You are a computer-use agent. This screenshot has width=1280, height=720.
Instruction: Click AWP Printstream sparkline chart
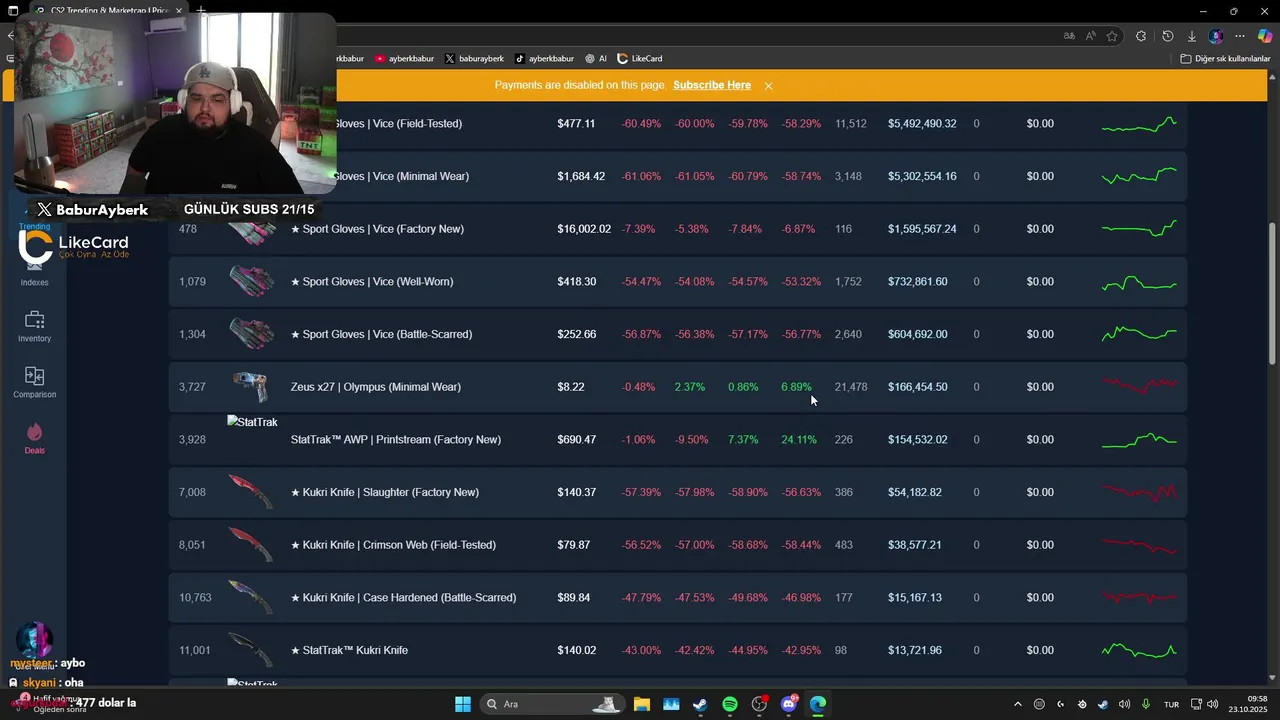(1139, 439)
